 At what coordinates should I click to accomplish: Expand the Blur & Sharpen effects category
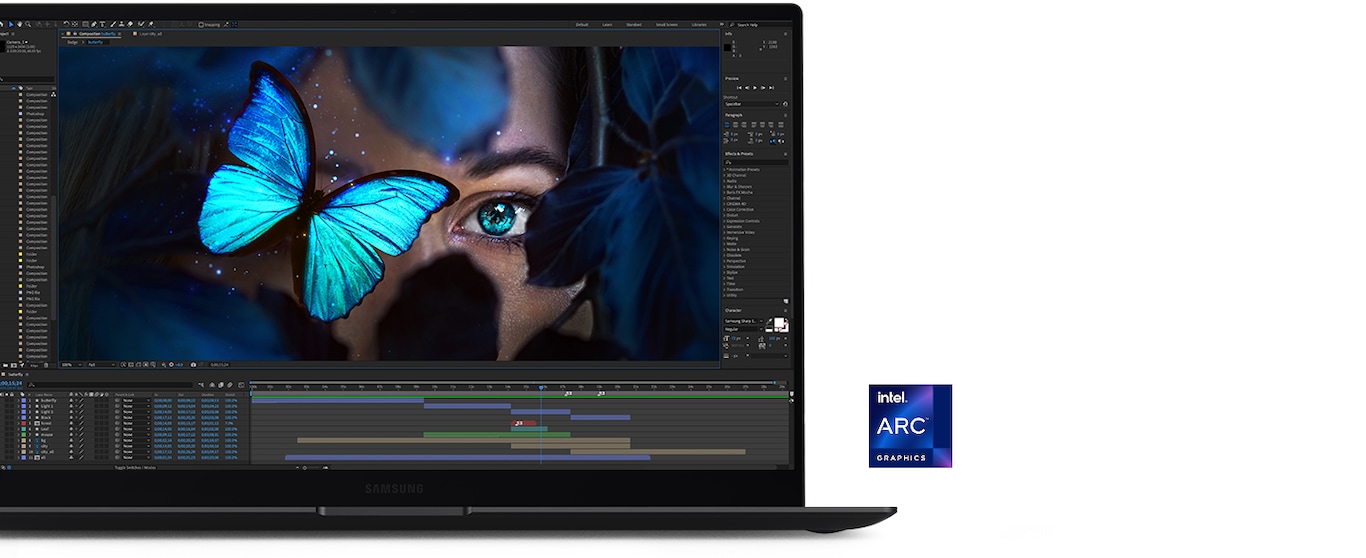pos(724,186)
